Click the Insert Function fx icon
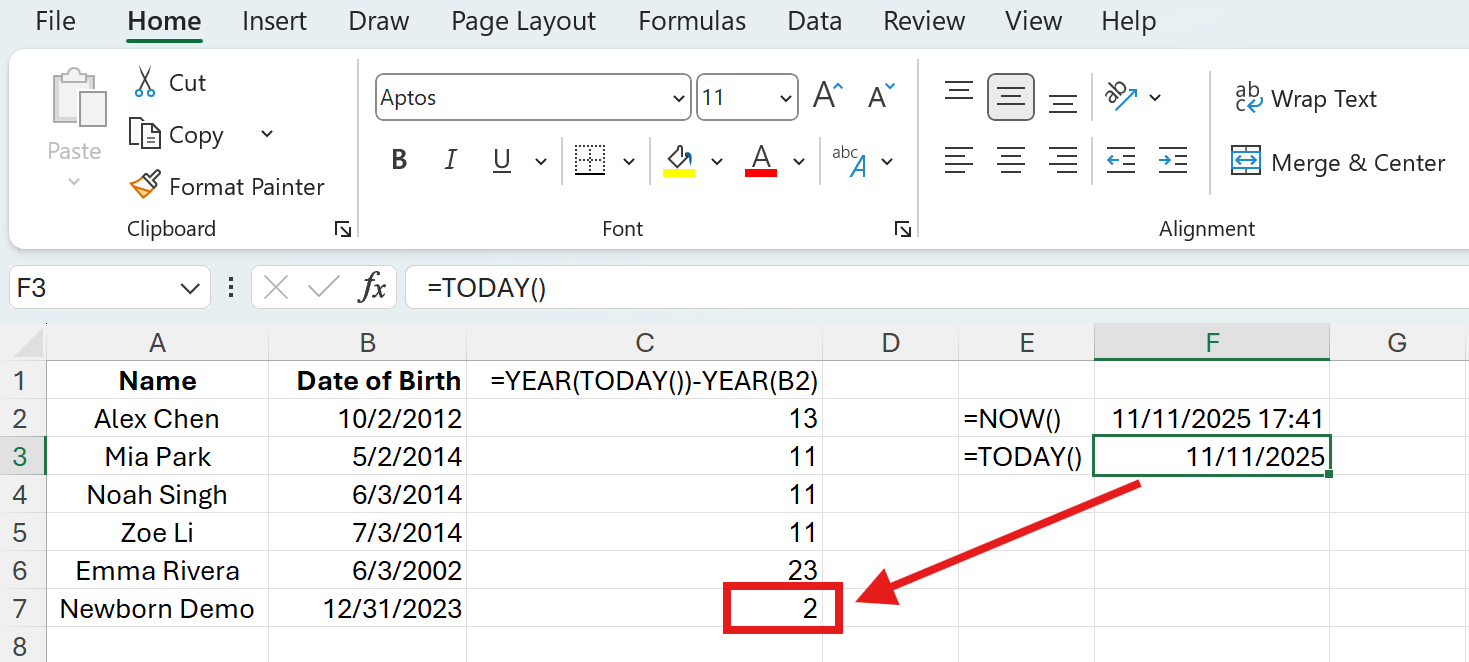The height and width of the screenshot is (662, 1469). 373,288
